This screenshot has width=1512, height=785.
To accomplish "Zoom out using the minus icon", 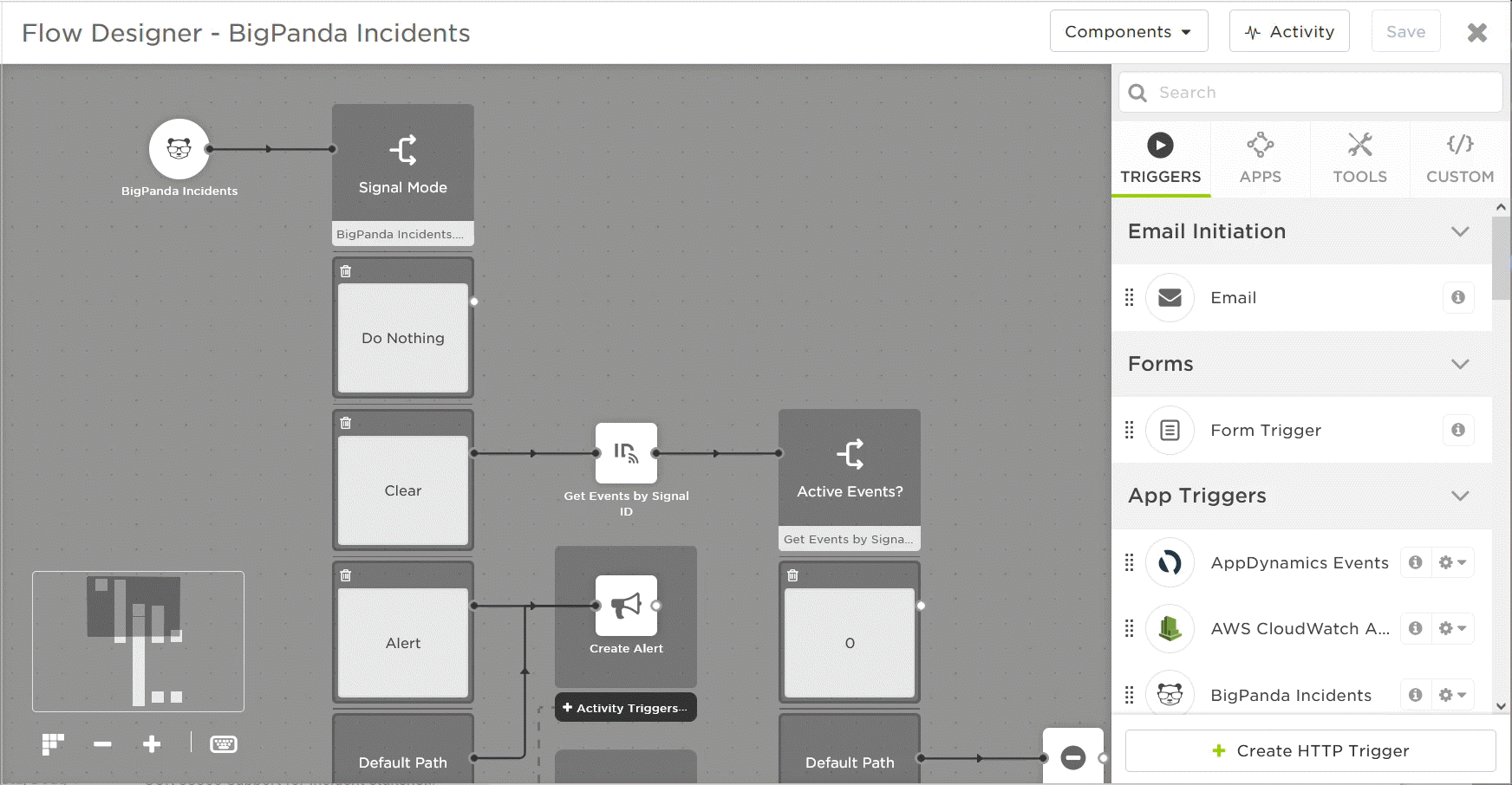I will pyautogui.click(x=101, y=743).
